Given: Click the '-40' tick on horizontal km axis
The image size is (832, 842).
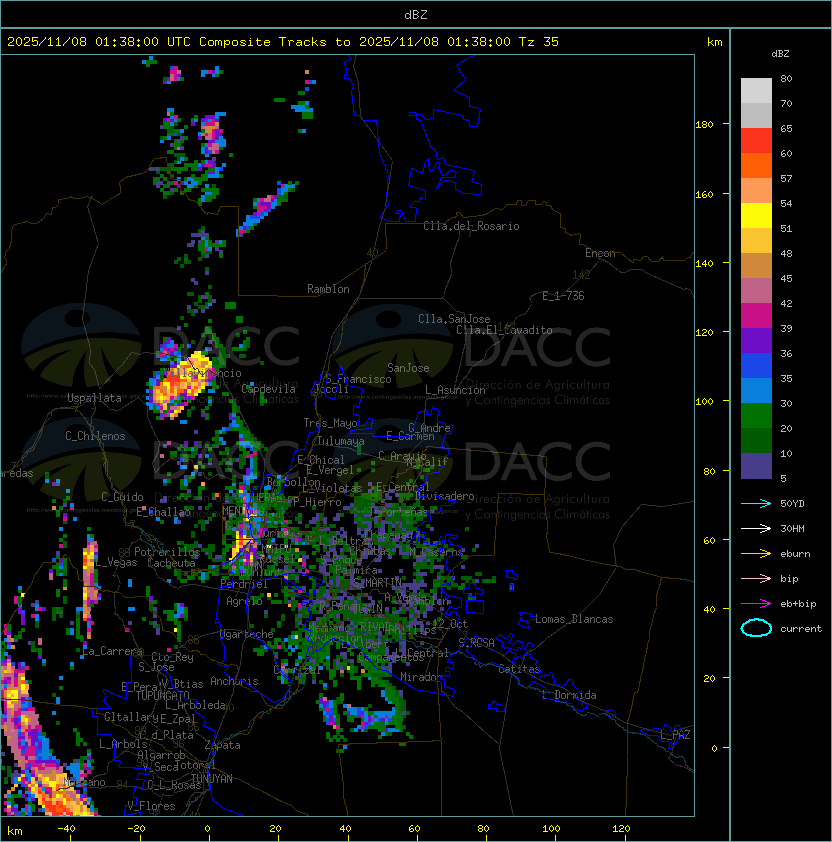Looking at the screenshot, I should (66, 829).
